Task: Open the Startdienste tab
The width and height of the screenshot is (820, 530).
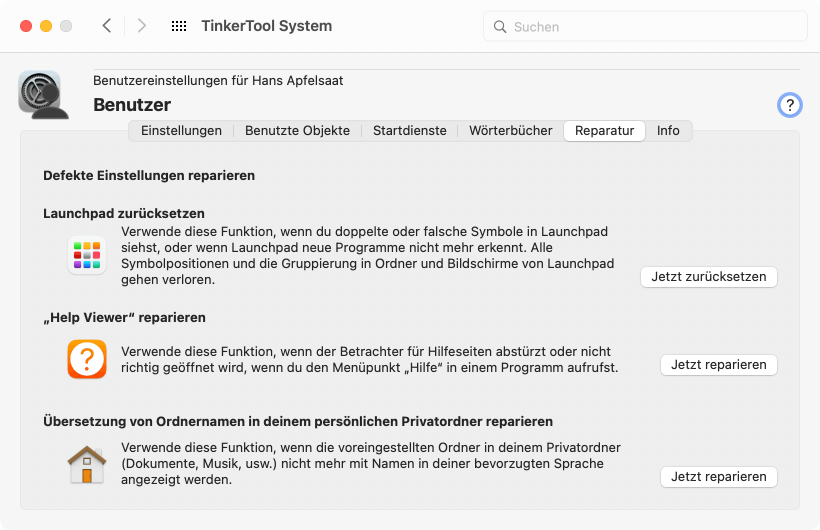Action: (409, 131)
